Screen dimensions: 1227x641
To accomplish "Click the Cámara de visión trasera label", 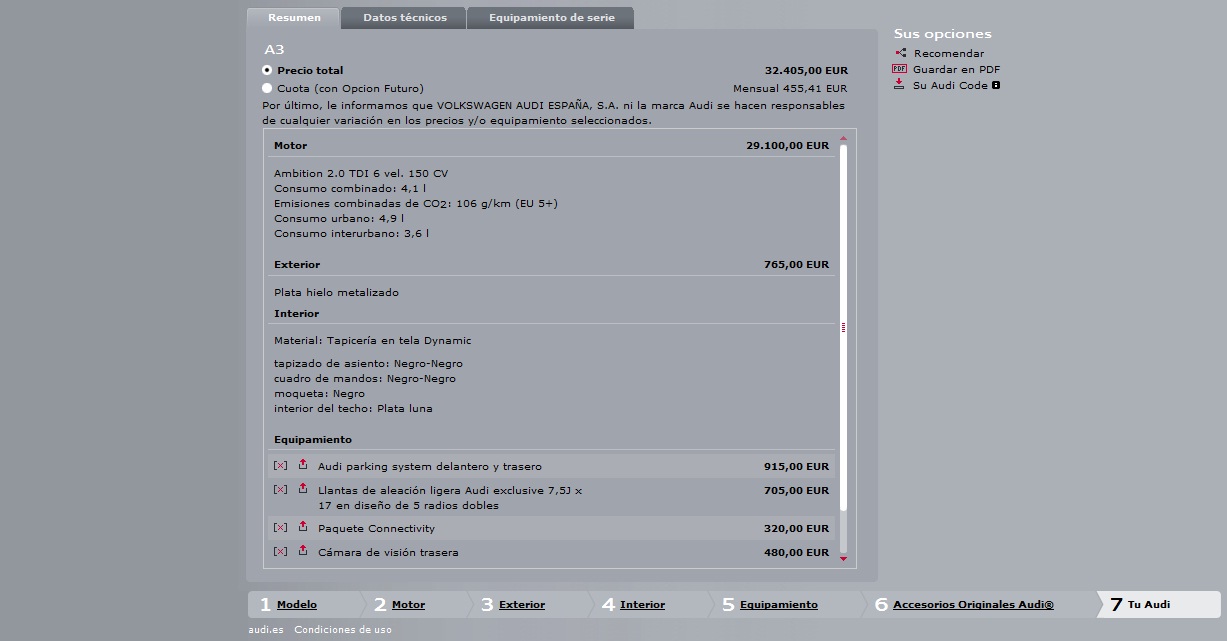I will (x=388, y=552).
